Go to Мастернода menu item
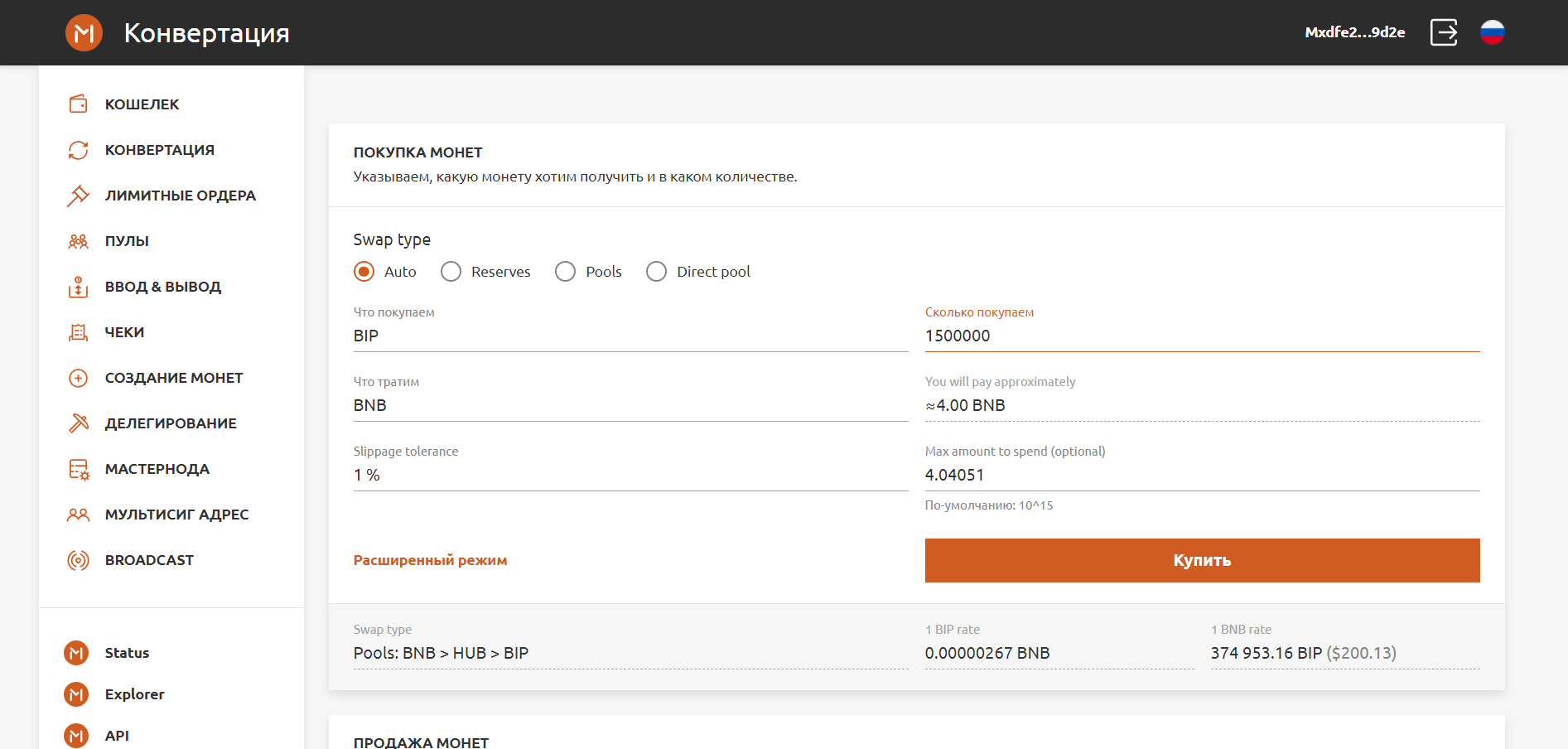1568x749 pixels. click(157, 469)
